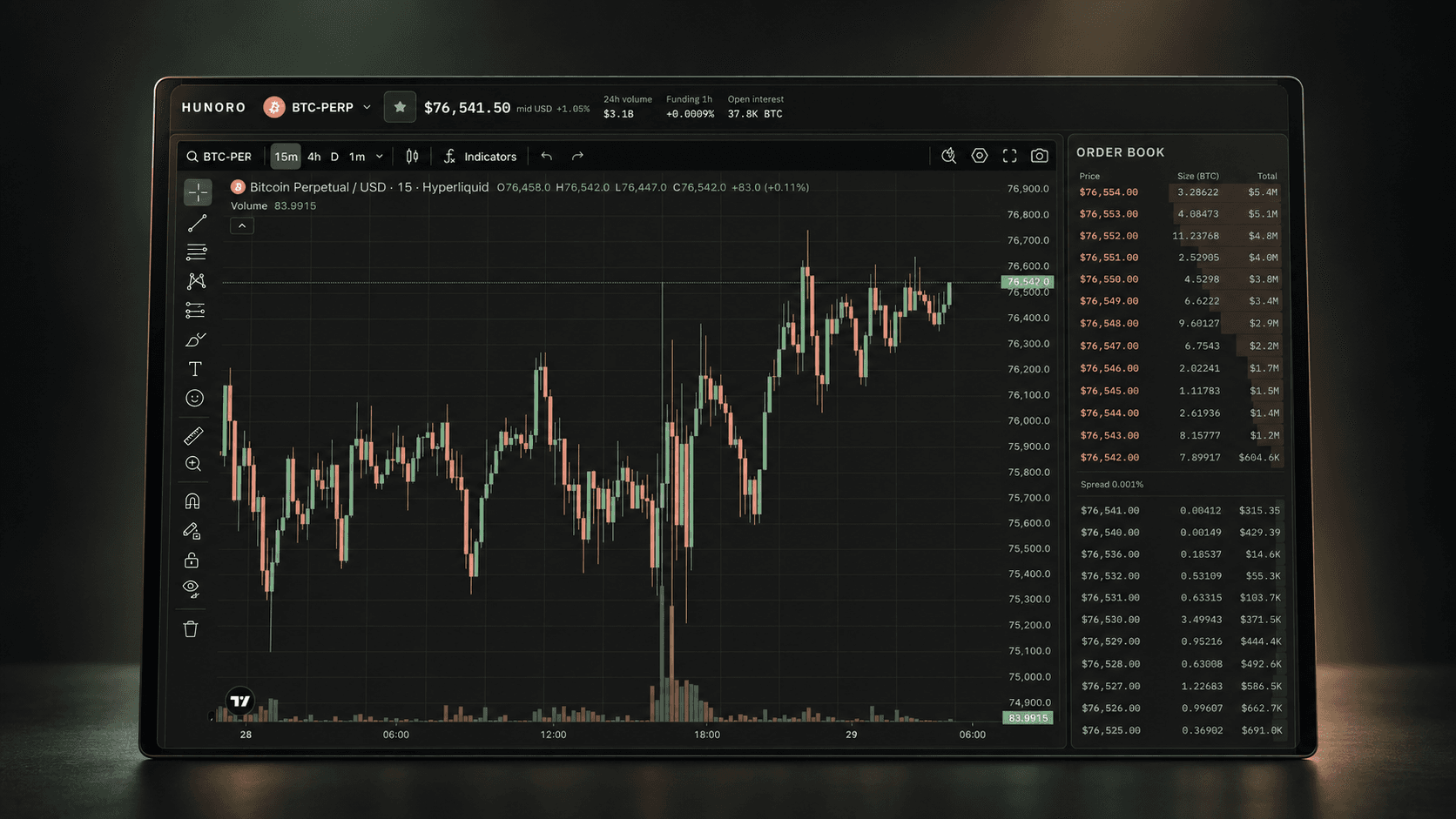Toggle the favorite star for BTC-PERP
The image size is (1456, 819).
[400, 107]
